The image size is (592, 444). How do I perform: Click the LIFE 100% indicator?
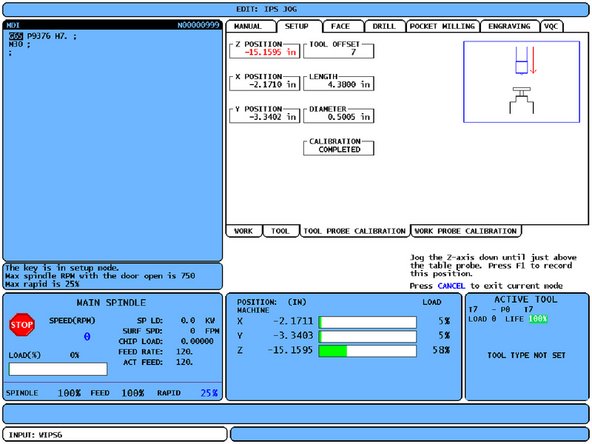[538, 319]
